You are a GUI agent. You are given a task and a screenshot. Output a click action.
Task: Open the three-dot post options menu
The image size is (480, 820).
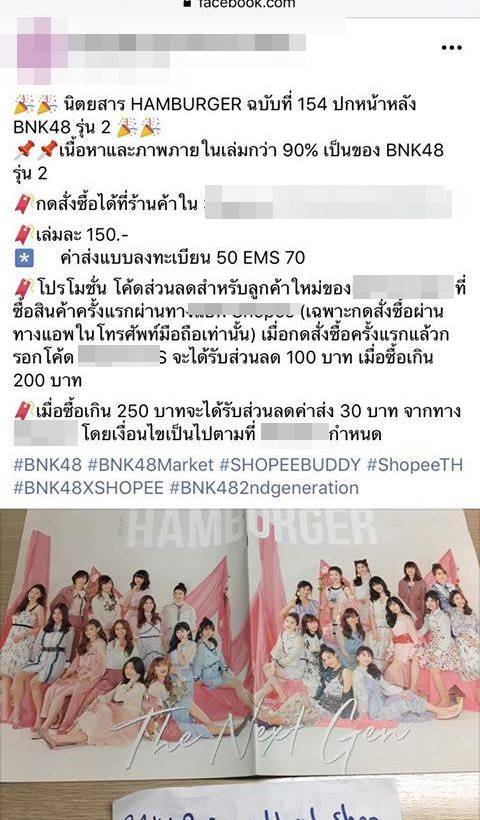coord(451,48)
